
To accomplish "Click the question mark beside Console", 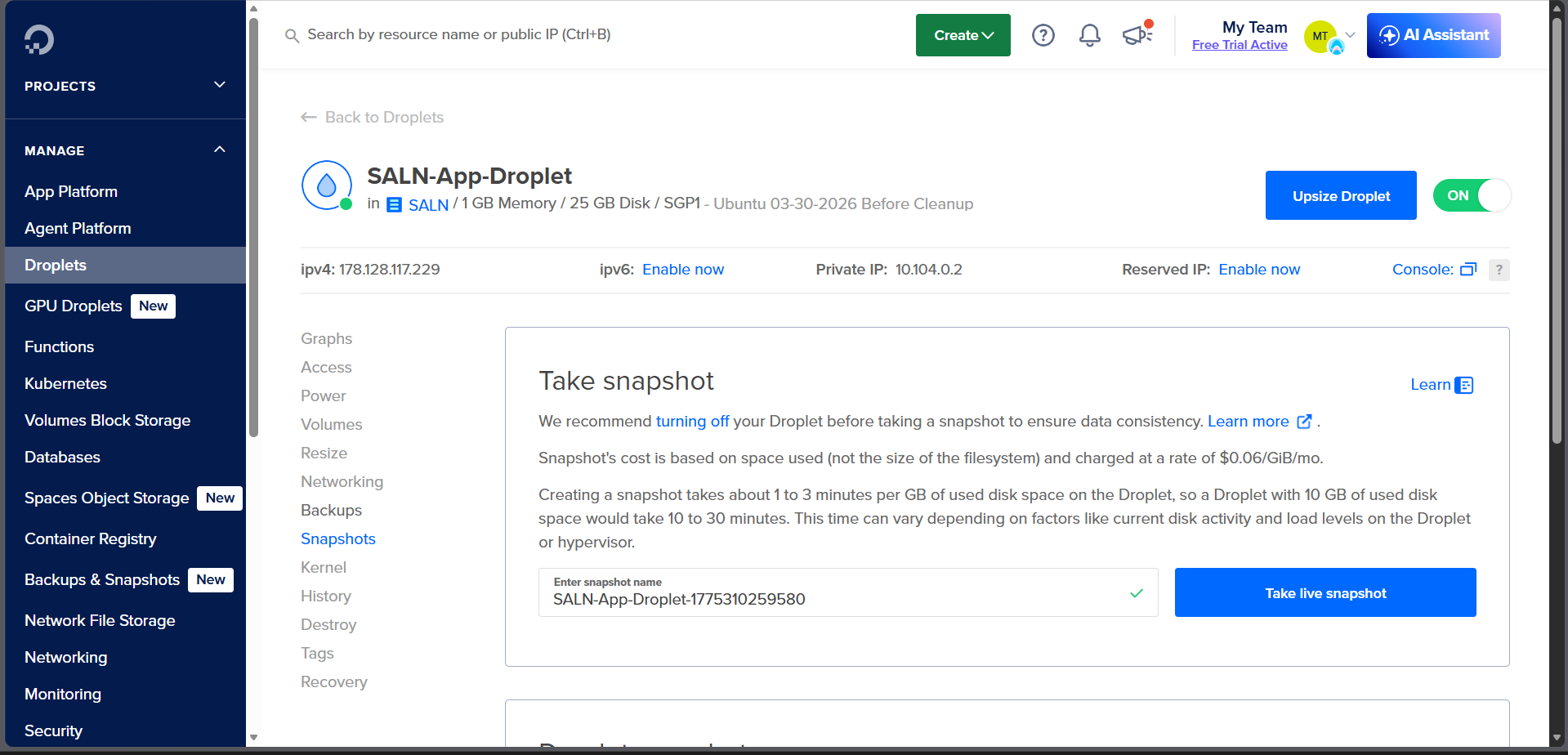I will point(1499,270).
